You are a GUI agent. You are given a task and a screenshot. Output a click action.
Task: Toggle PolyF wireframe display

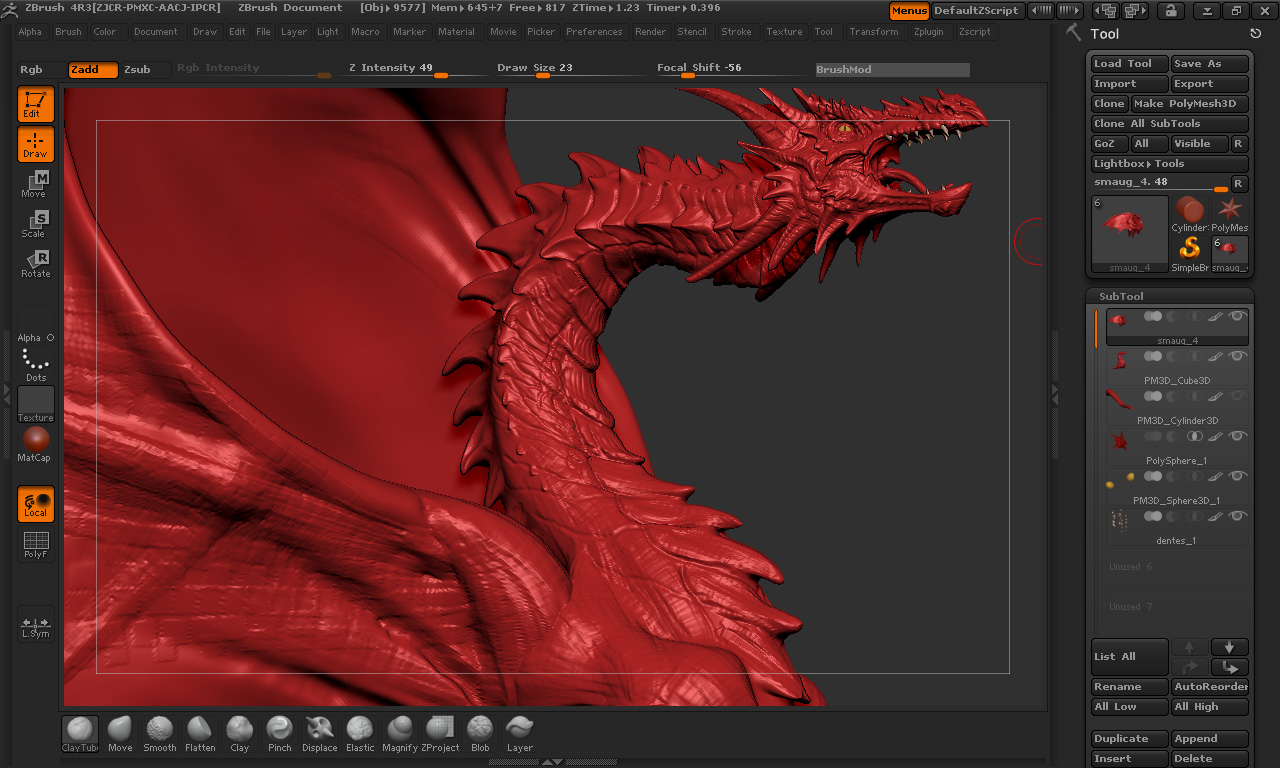(35, 545)
